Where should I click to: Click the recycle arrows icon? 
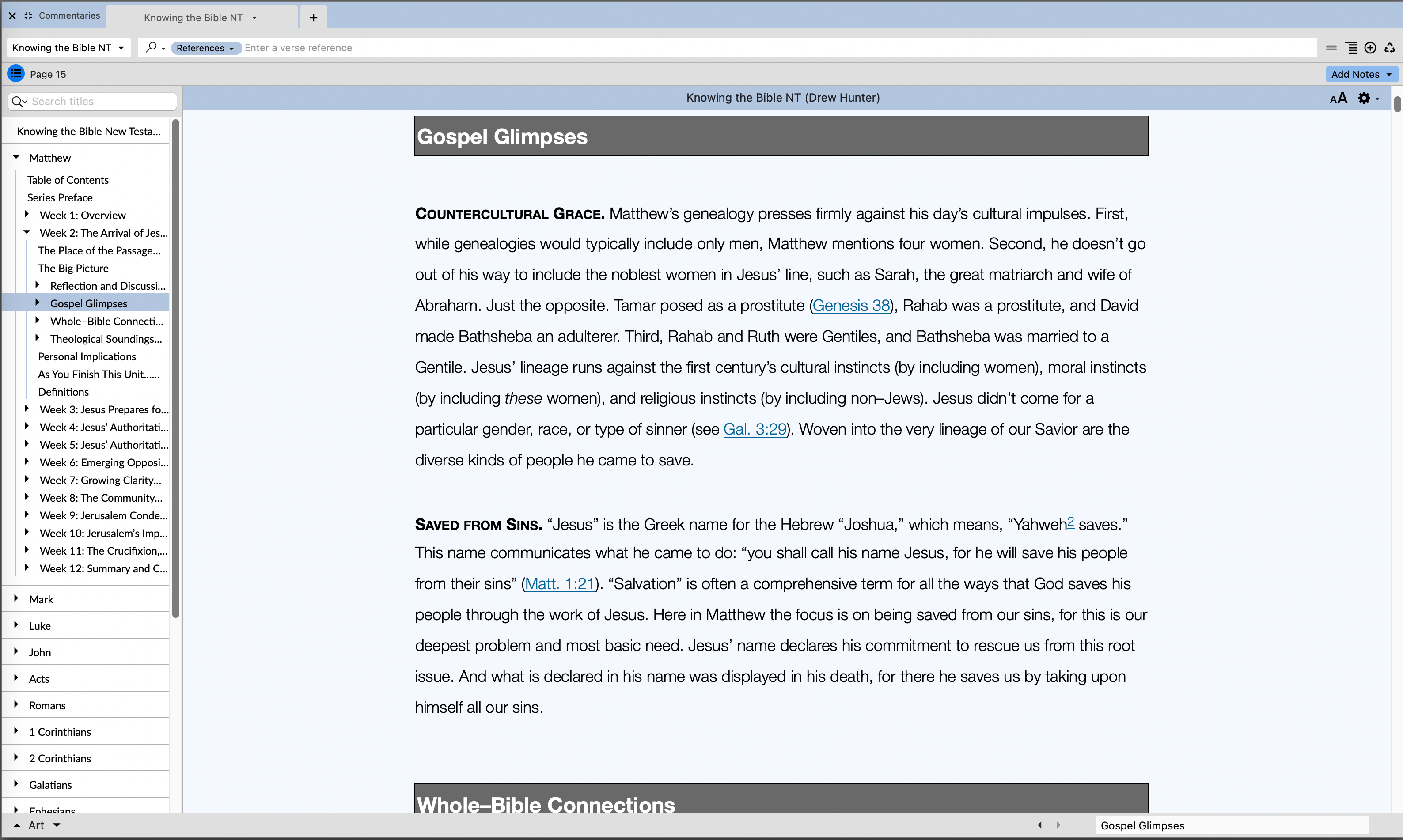click(1389, 48)
